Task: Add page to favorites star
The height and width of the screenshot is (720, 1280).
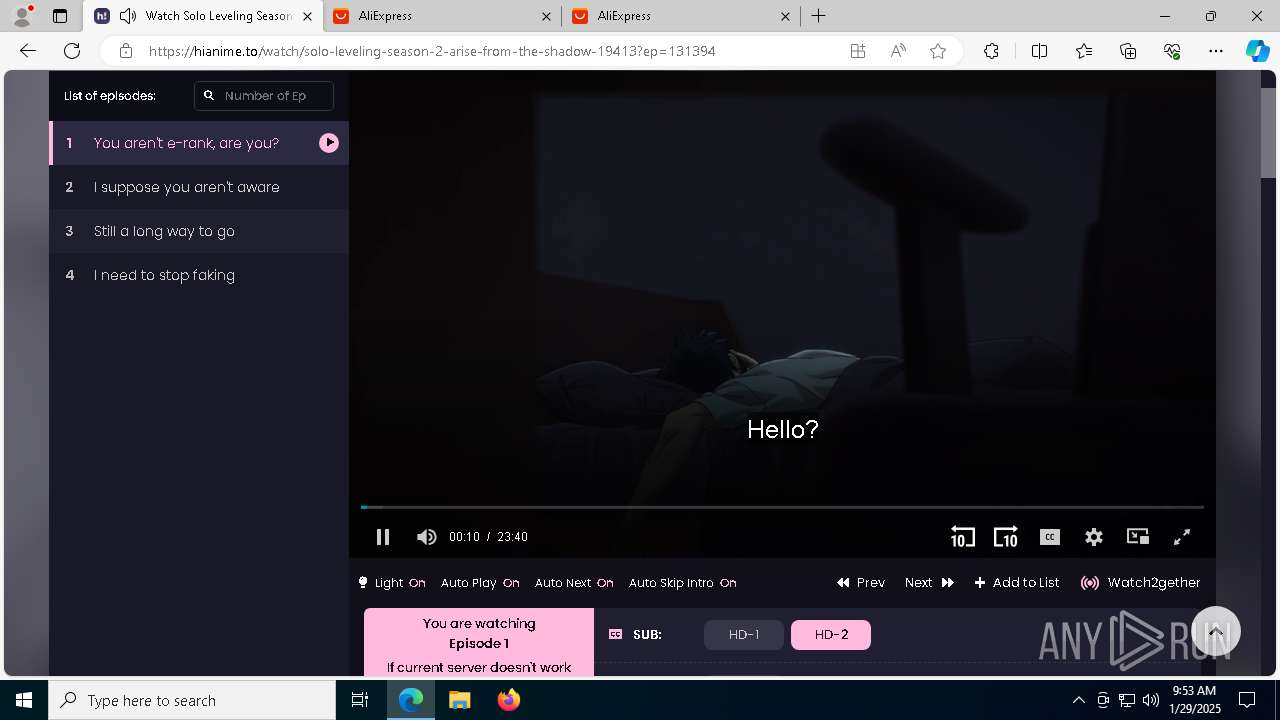Action: 938,51
